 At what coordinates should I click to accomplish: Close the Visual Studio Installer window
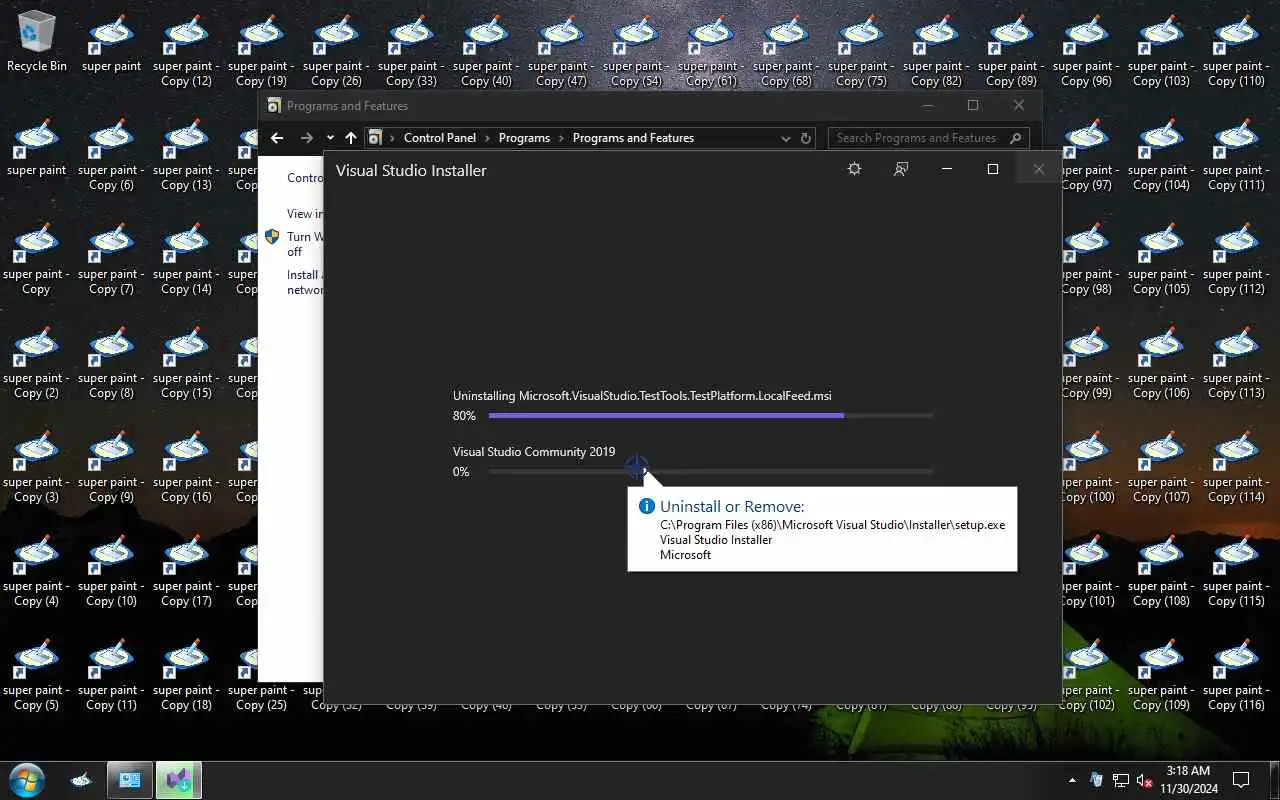[1039, 169]
